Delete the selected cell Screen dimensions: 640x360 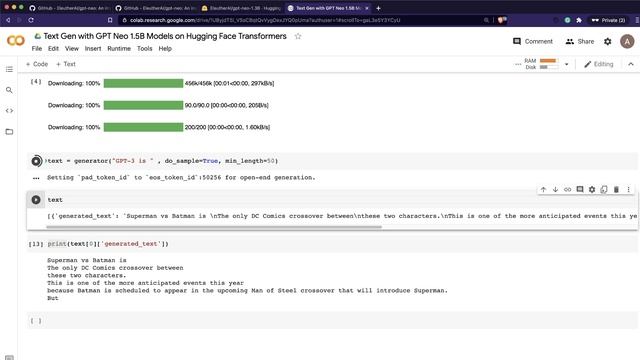click(616, 189)
